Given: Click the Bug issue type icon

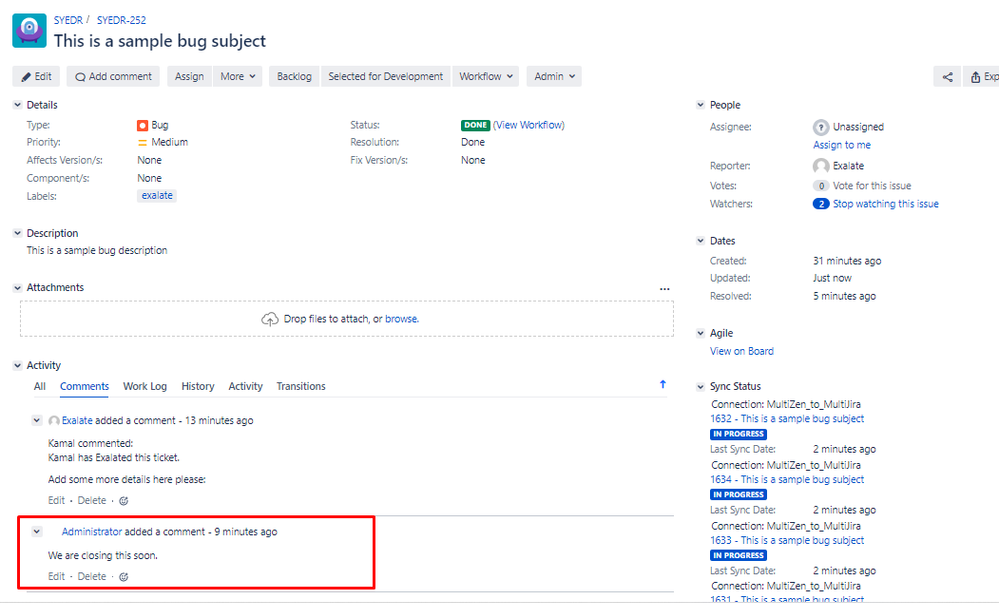Looking at the screenshot, I should (143, 126).
